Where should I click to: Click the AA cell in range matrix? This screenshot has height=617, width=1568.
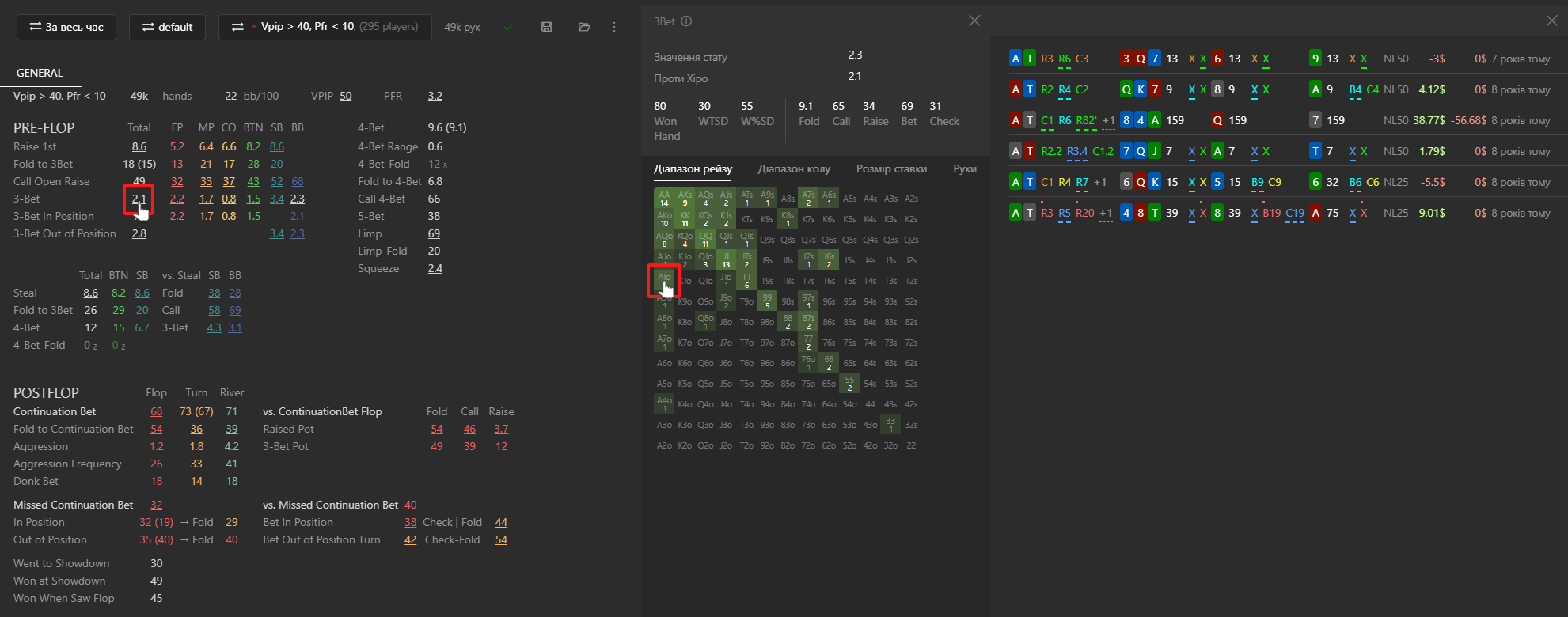tap(664, 199)
